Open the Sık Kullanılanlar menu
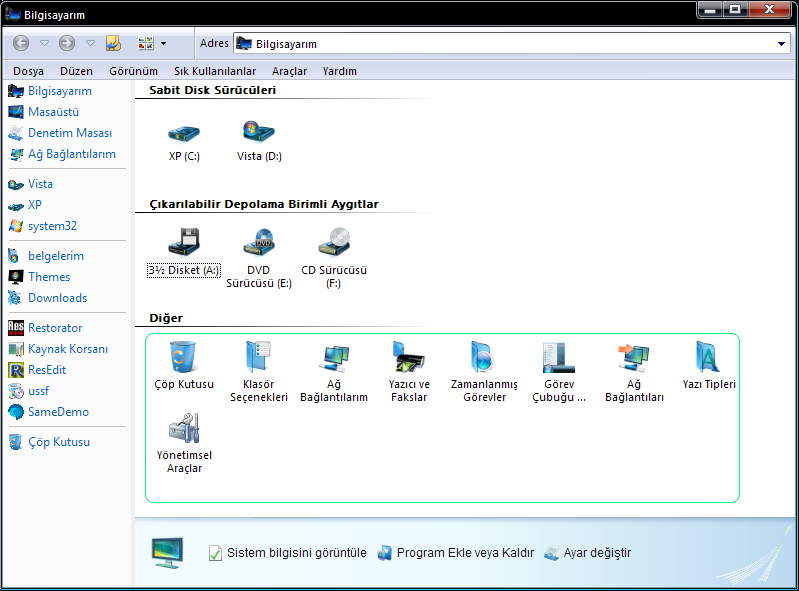Screen dimensions: 799x591 215,71
